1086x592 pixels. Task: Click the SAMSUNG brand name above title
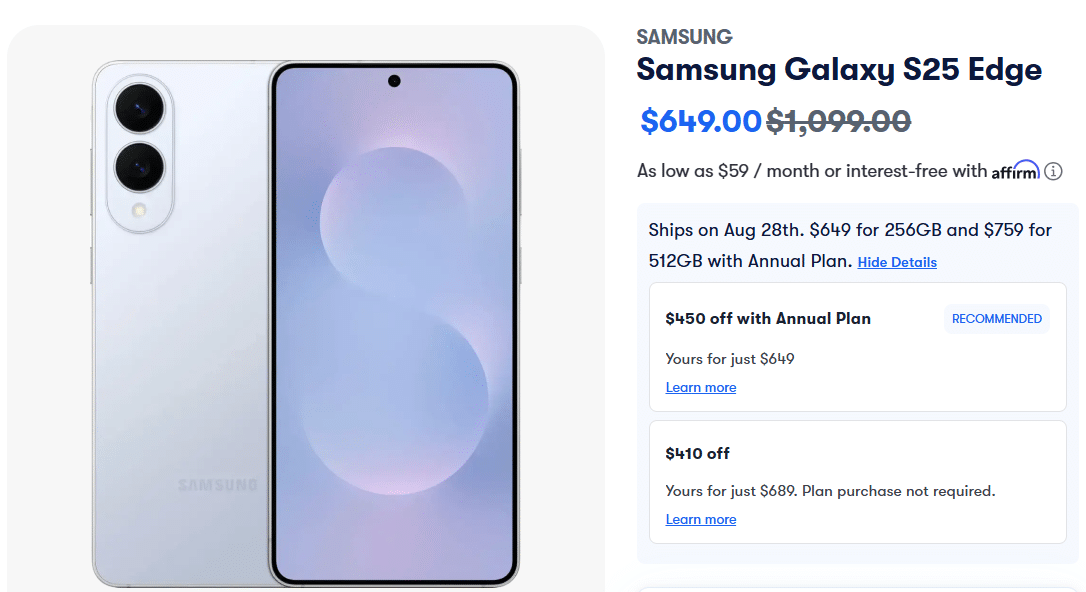pos(684,37)
